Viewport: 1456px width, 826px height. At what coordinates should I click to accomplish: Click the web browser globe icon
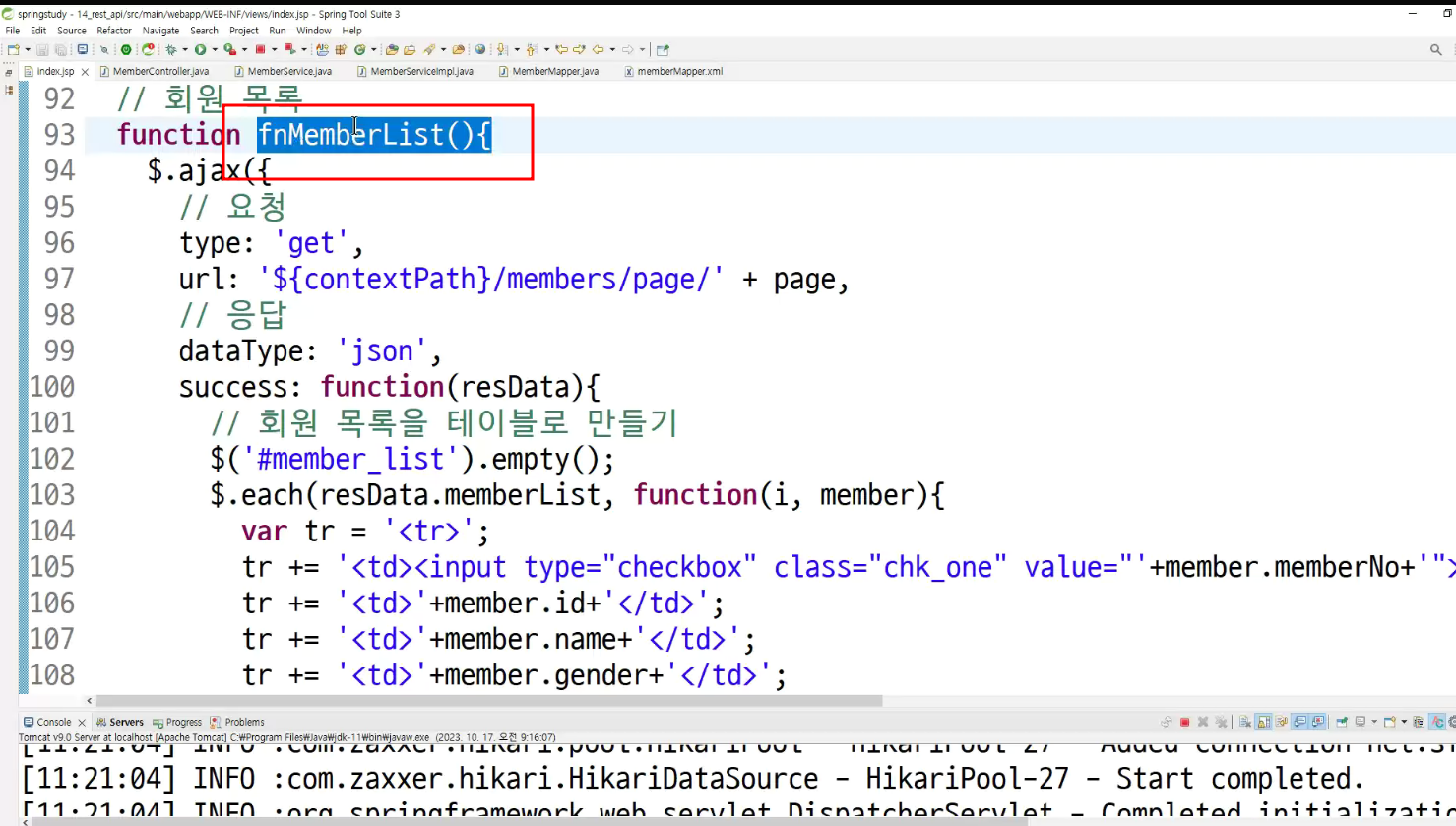tap(480, 49)
